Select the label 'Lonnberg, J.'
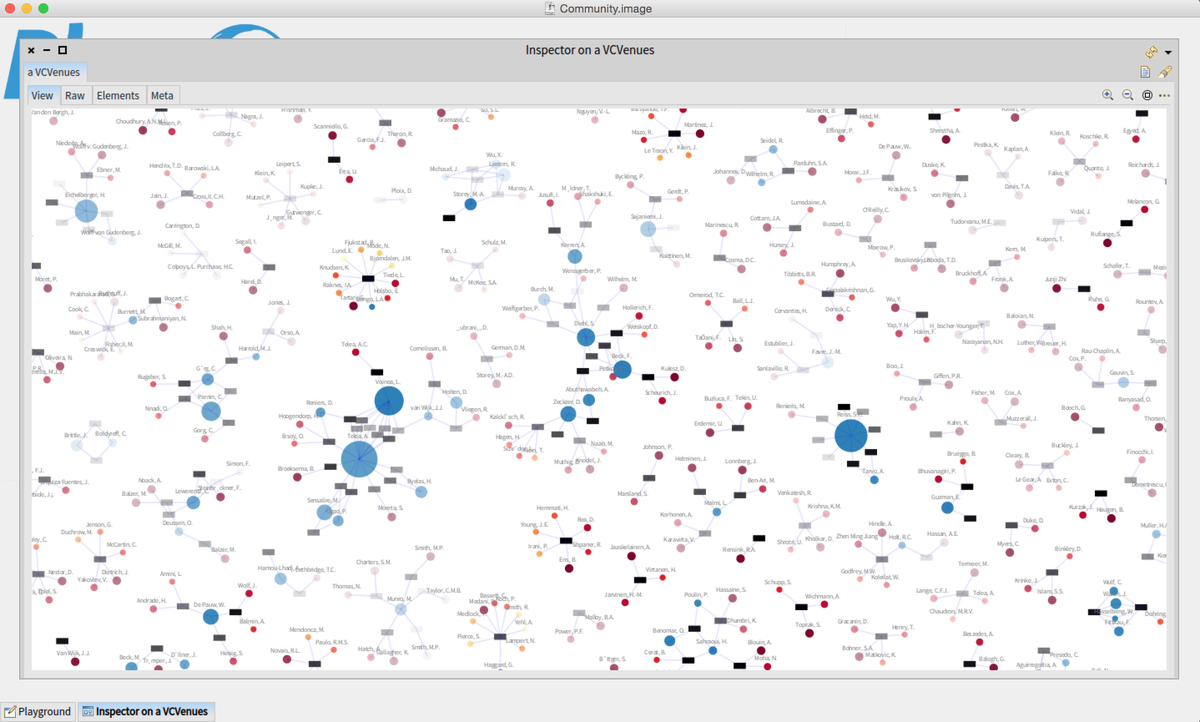 pos(742,461)
